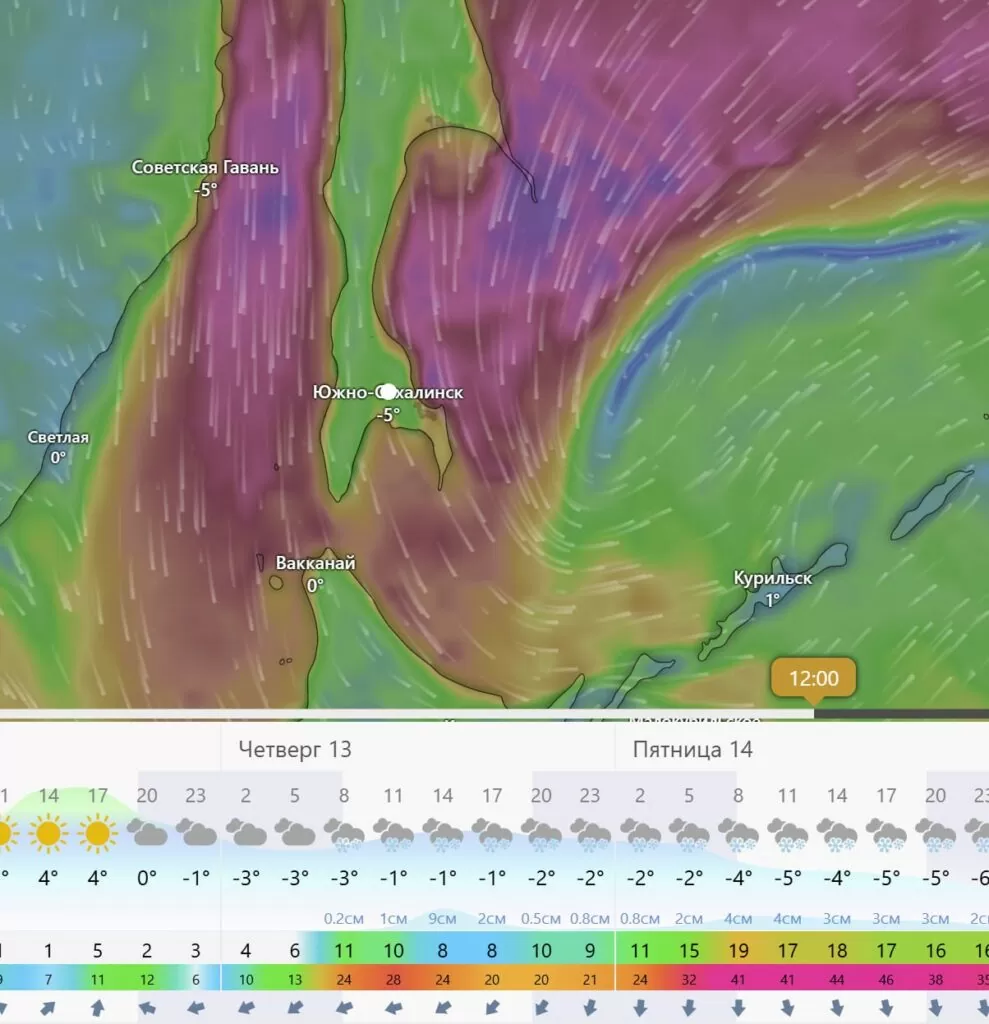Click the sunny icon at hour 17
The width and height of the screenshot is (989, 1024).
(x=97, y=833)
